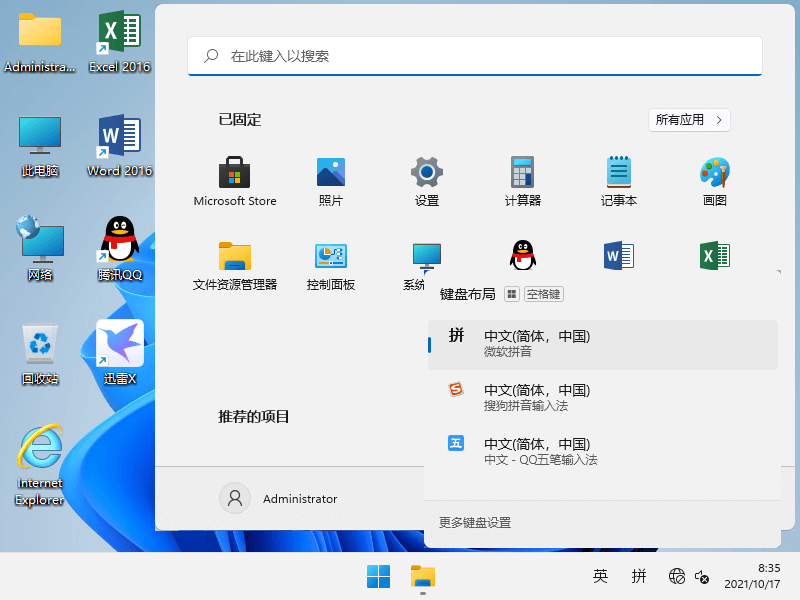
Task: Open the 系统 pinned app icon
Action: pos(427,256)
